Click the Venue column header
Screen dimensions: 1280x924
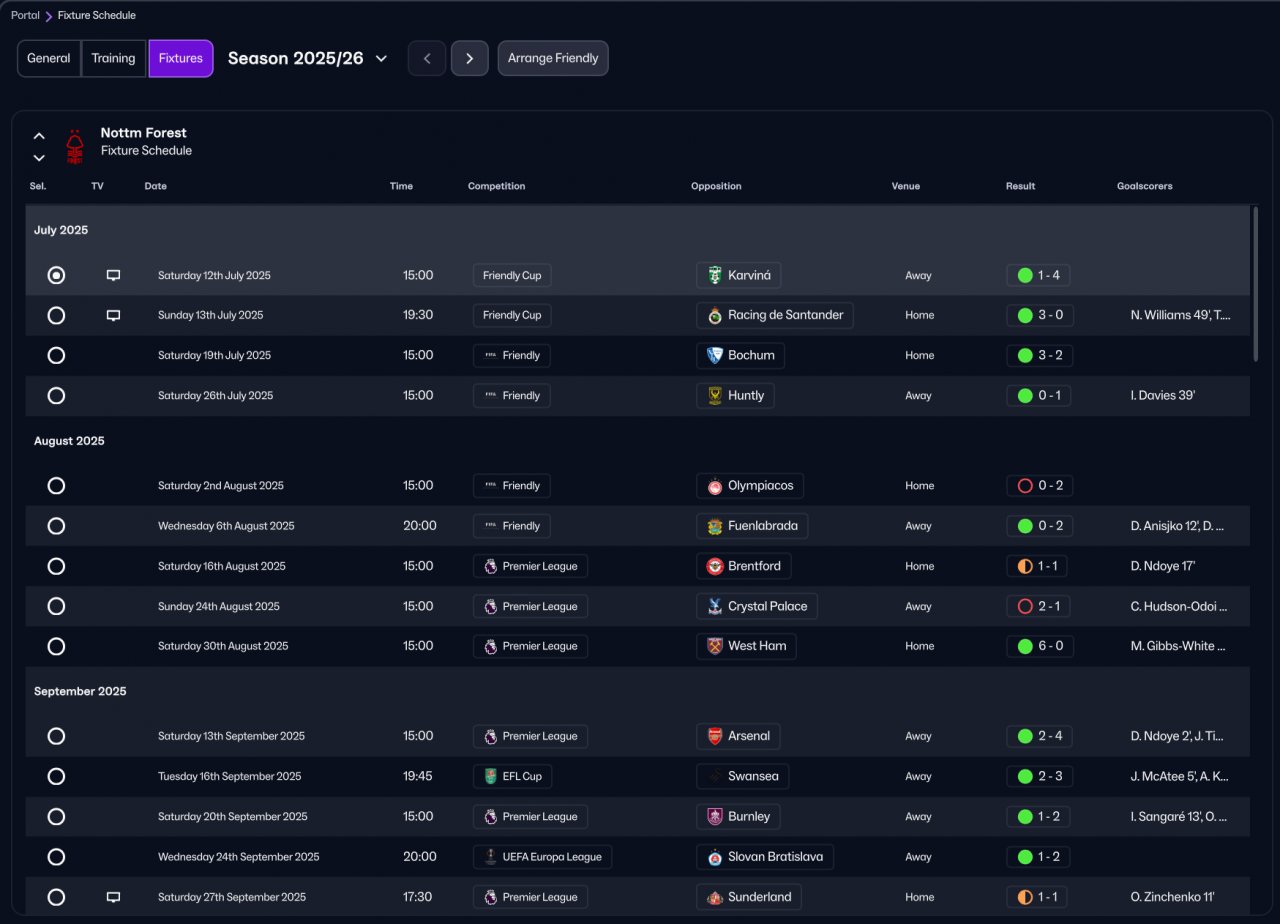tap(906, 186)
